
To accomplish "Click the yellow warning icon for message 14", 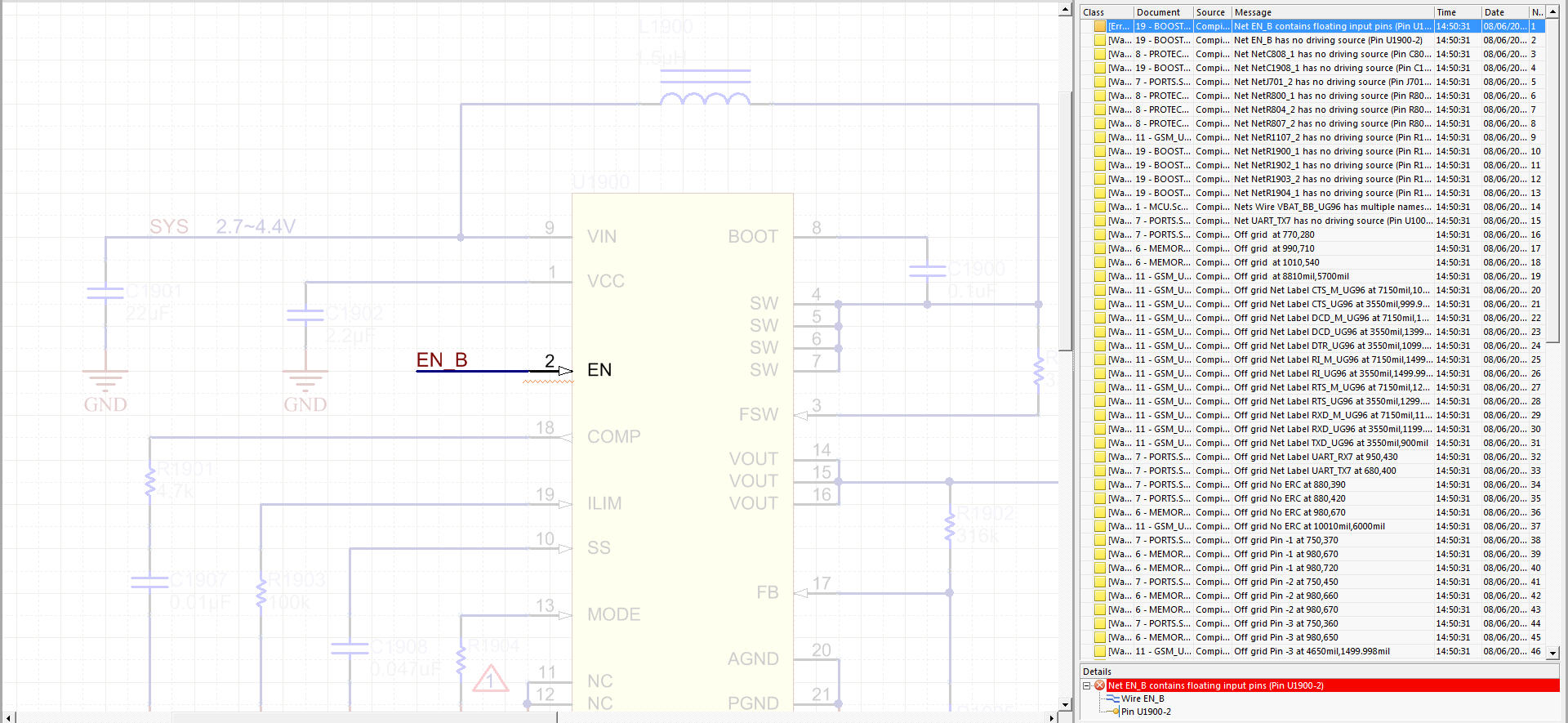I will pyautogui.click(x=1100, y=207).
